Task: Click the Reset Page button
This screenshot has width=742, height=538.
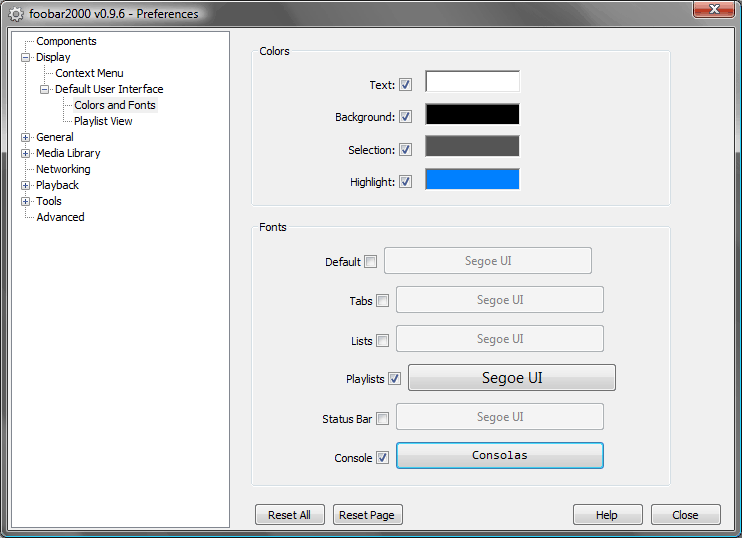Action: [x=367, y=515]
